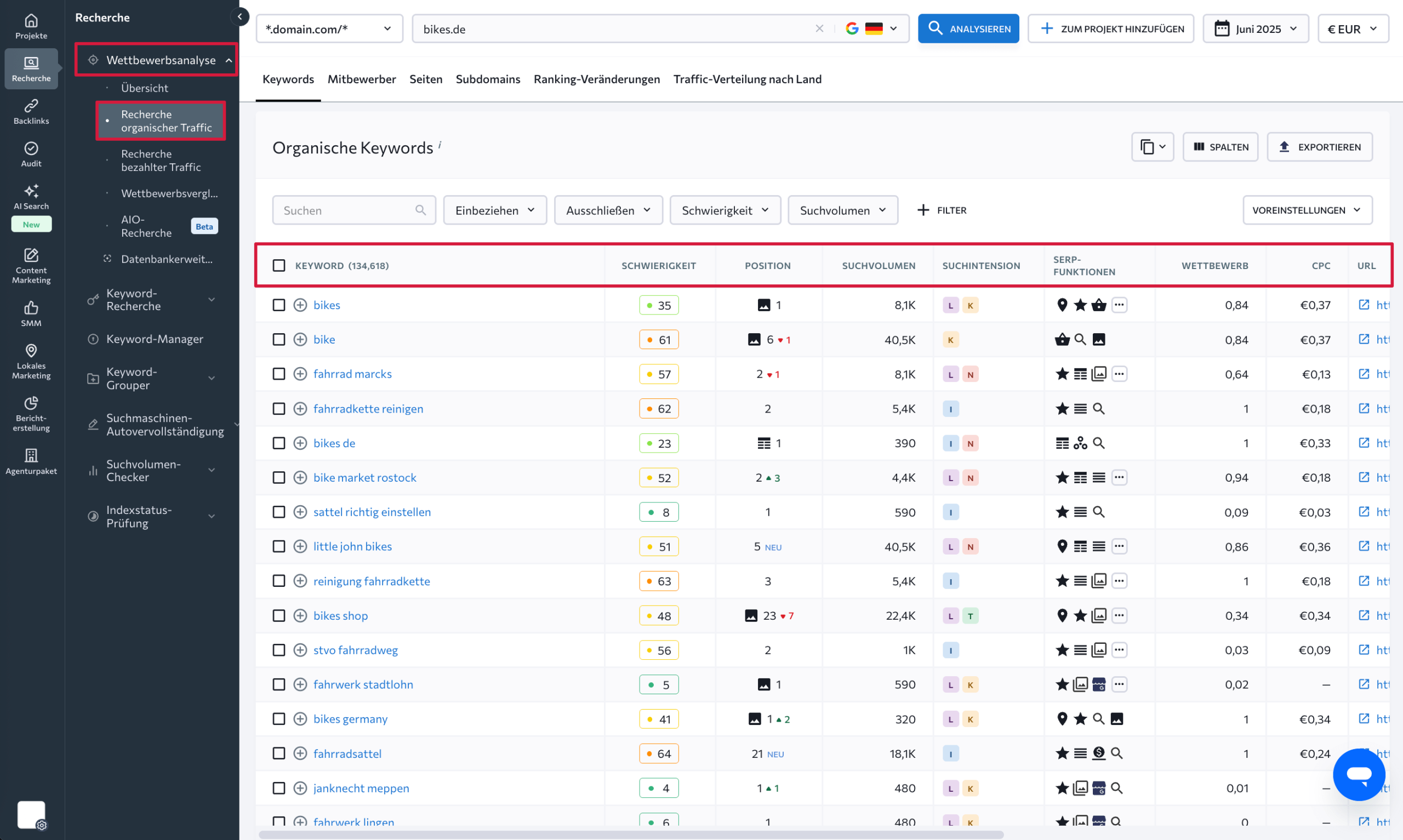Tick the checkbox for 'stvo fahrradweg'
The width and height of the screenshot is (1403, 840).
pyautogui.click(x=279, y=650)
